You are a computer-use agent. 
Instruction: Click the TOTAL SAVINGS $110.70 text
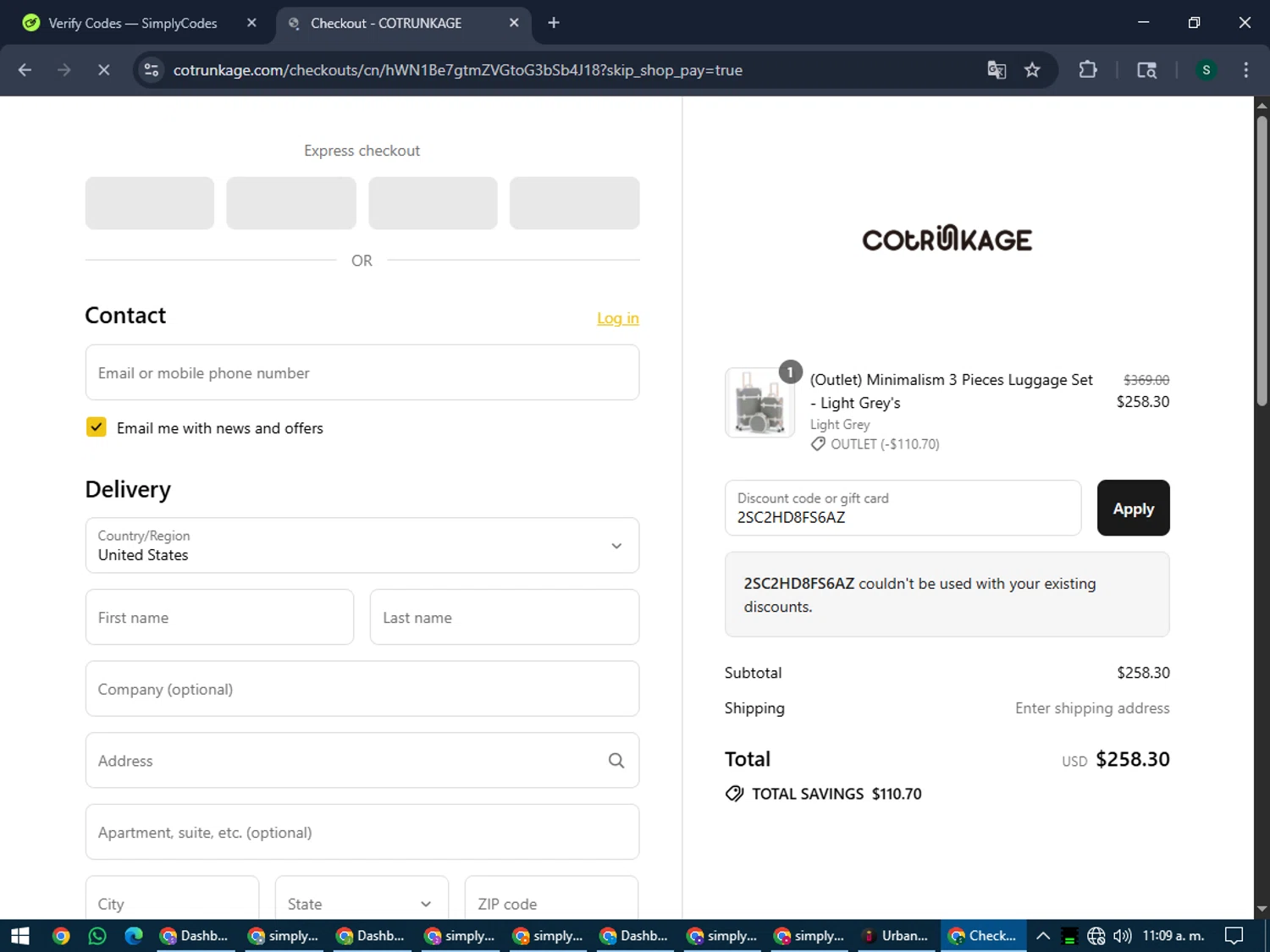(837, 794)
